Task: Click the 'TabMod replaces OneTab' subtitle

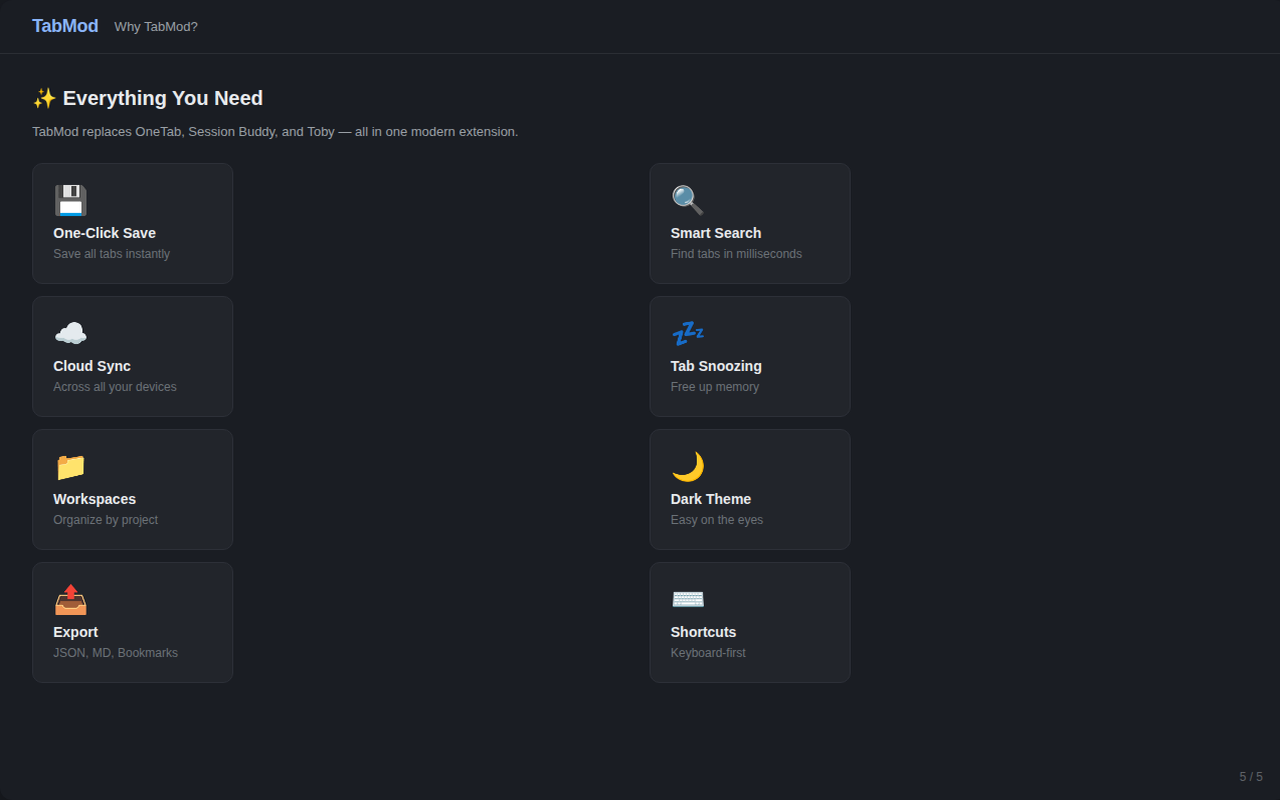Action: point(275,131)
